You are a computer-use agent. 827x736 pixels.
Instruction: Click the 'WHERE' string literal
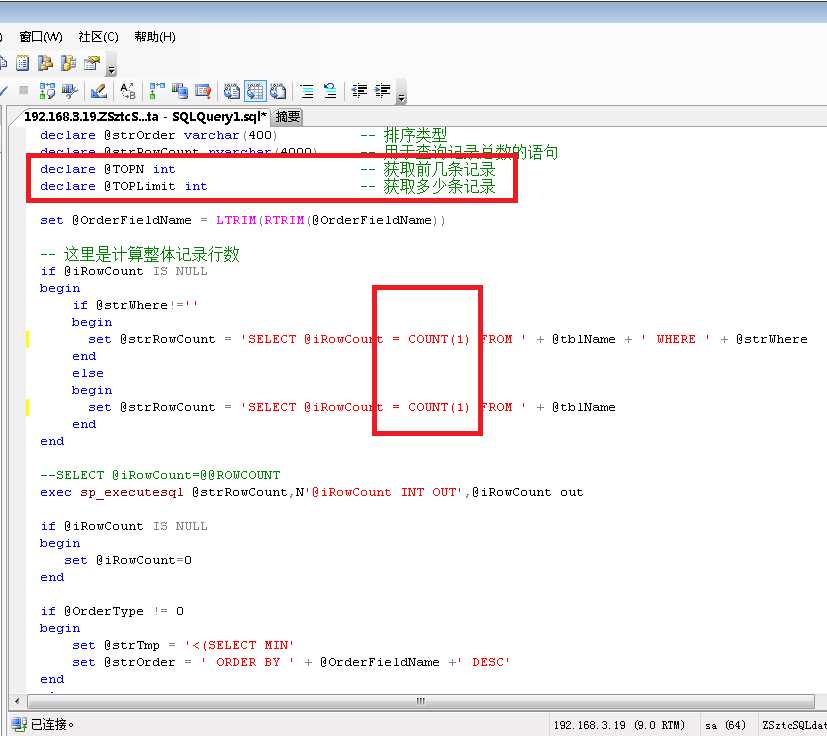point(676,339)
